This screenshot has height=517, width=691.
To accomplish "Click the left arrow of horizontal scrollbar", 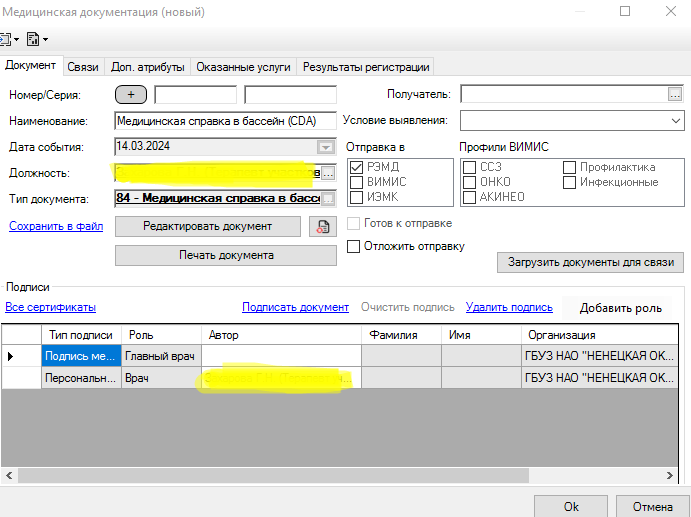I will (x=9, y=476).
